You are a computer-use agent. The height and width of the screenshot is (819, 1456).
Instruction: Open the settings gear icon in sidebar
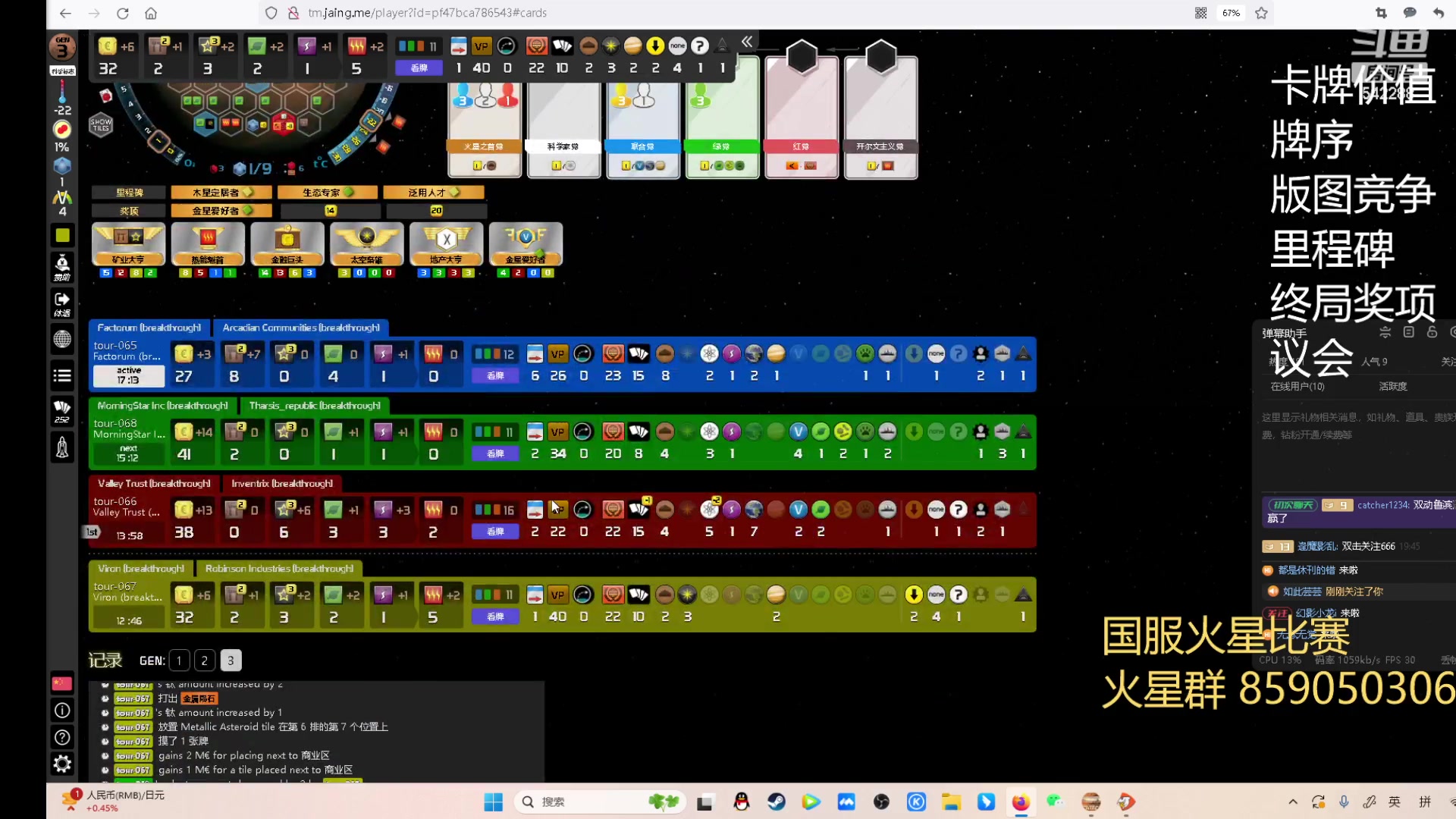pyautogui.click(x=62, y=764)
